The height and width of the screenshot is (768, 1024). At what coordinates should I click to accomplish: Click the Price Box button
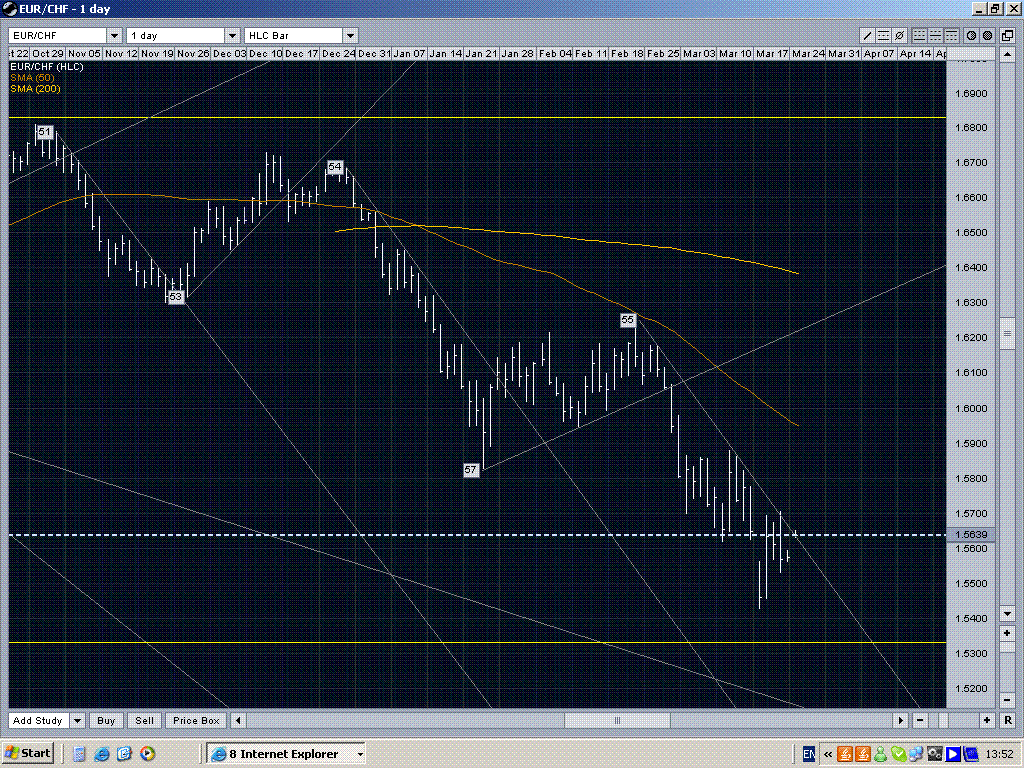tap(196, 720)
